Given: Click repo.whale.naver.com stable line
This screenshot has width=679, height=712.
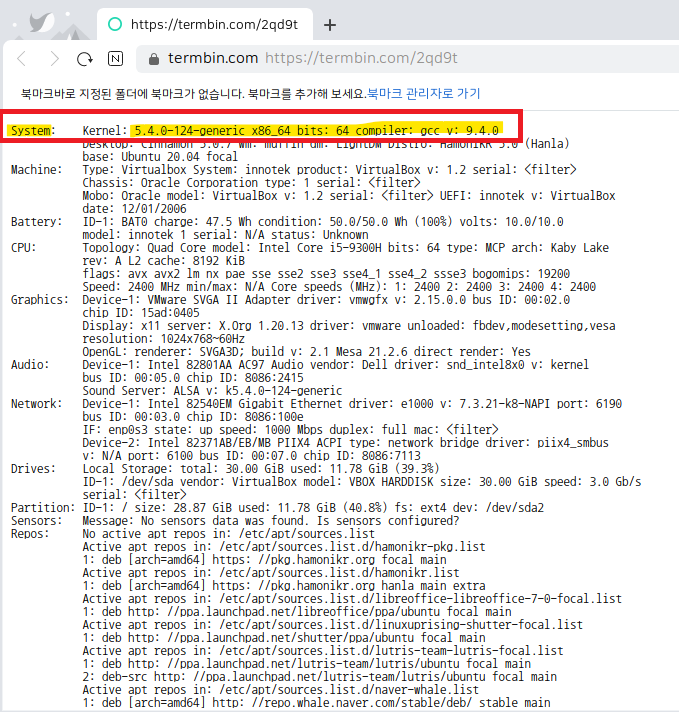Looking at the screenshot, I should (316, 703).
